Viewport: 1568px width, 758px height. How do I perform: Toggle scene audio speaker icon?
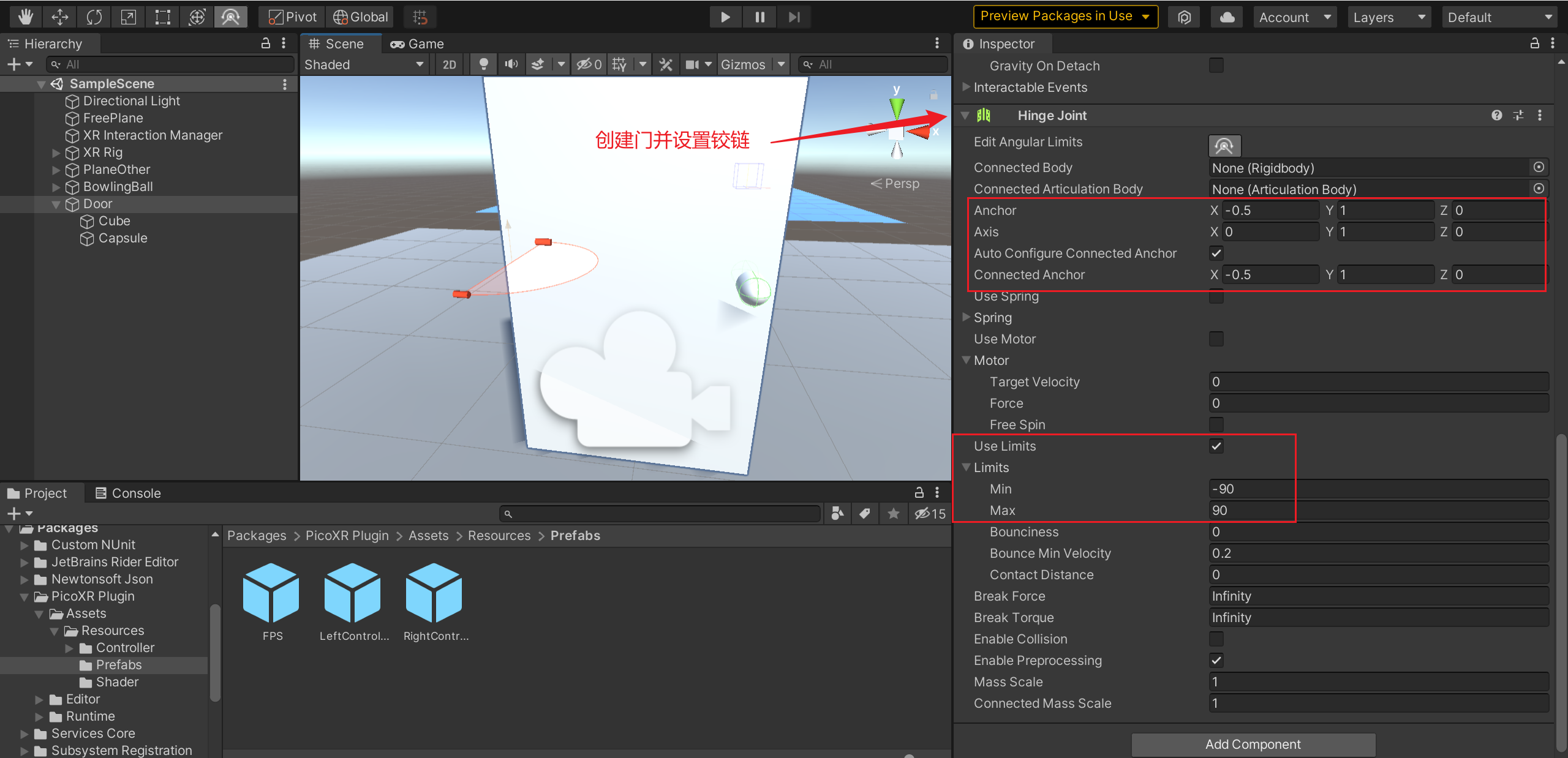point(511,64)
